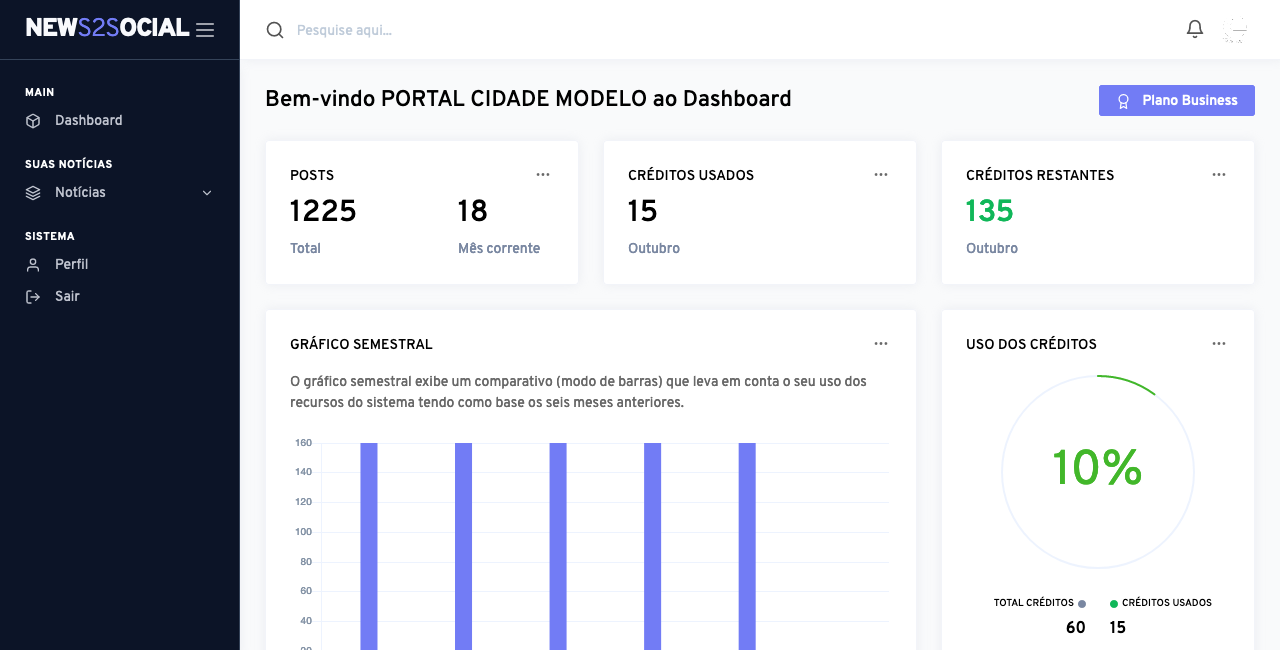Click the Dashboard cube icon in sidebar
This screenshot has height=650, width=1280.
33,121
